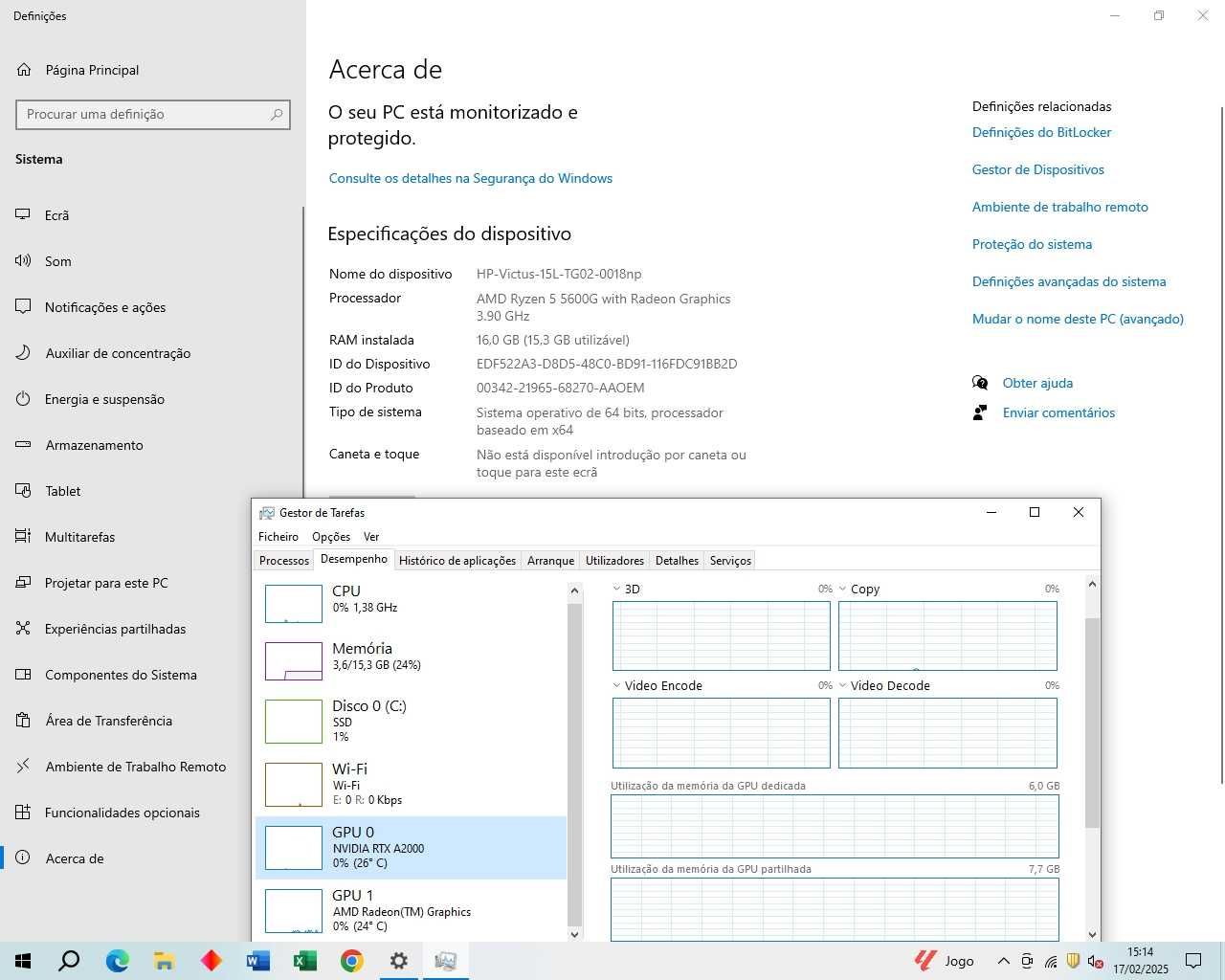Click Obter ajuda help icon
Viewport: 1225px width, 980px height.
tap(980, 383)
